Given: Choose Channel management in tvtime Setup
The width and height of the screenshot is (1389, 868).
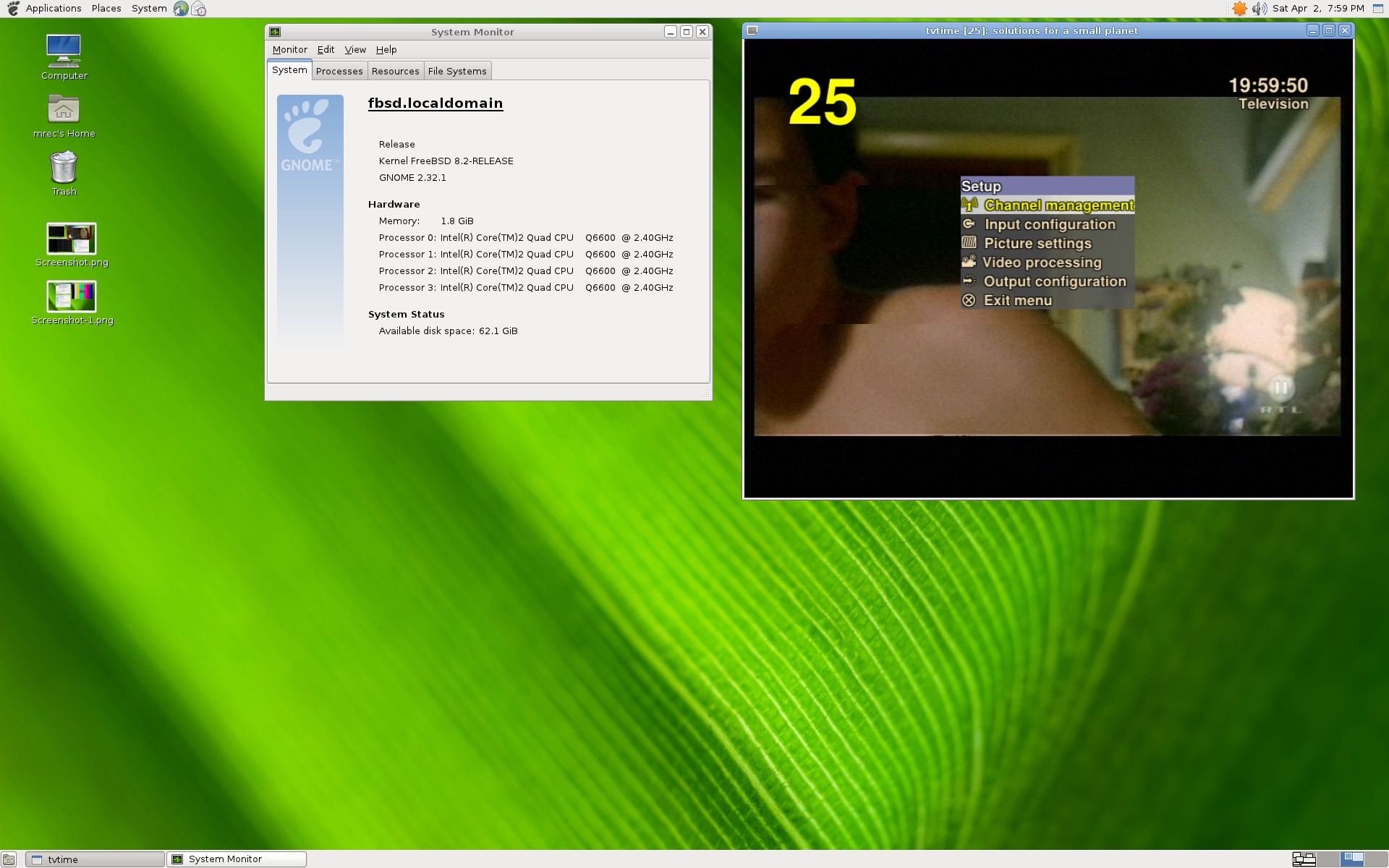Looking at the screenshot, I should tap(1047, 205).
